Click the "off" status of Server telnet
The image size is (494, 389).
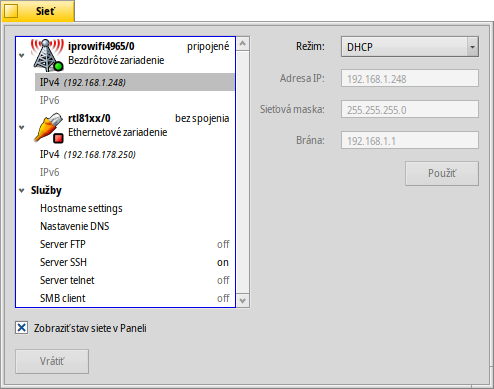coord(223,280)
